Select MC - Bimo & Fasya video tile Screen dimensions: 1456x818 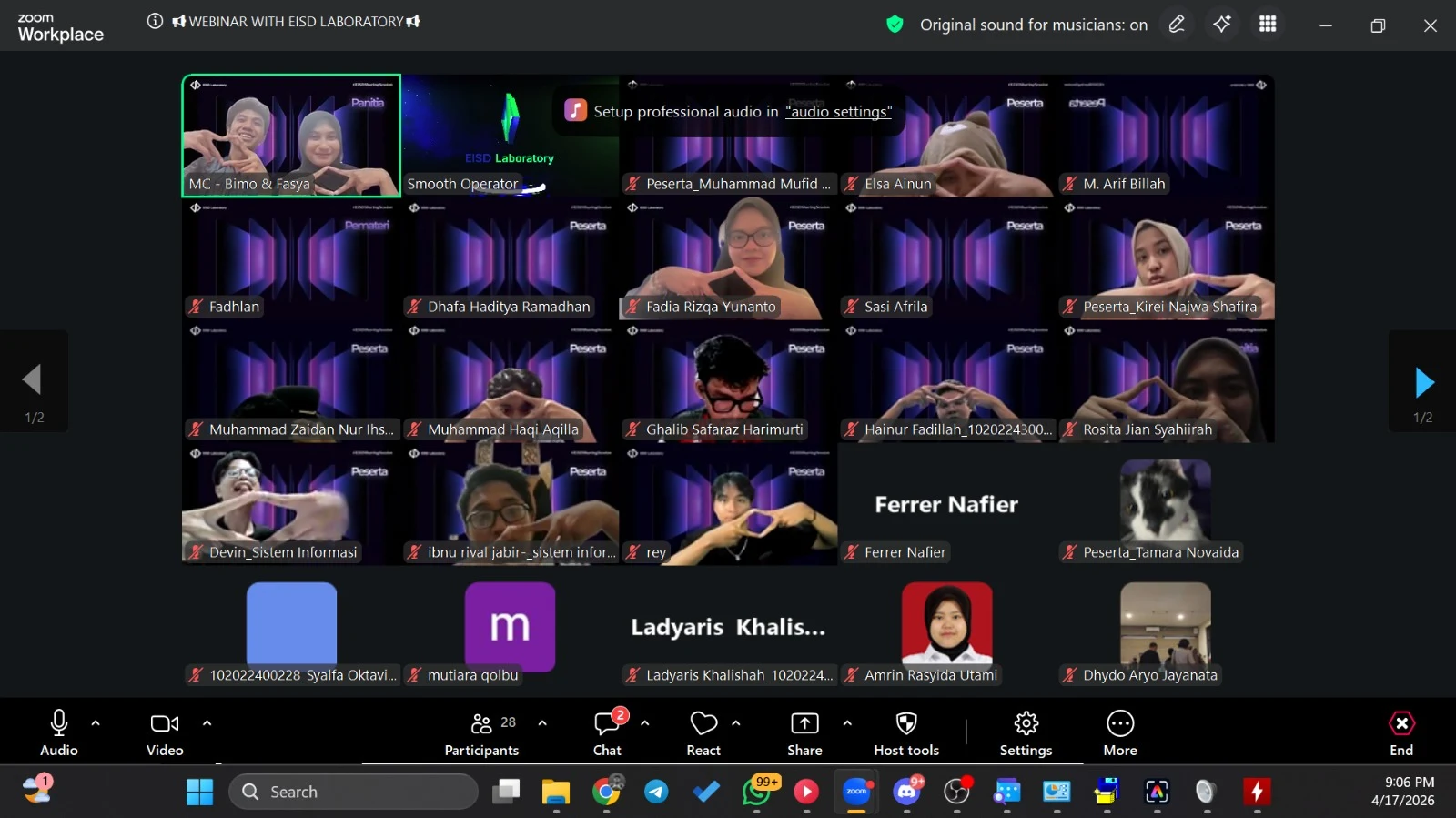click(x=291, y=136)
